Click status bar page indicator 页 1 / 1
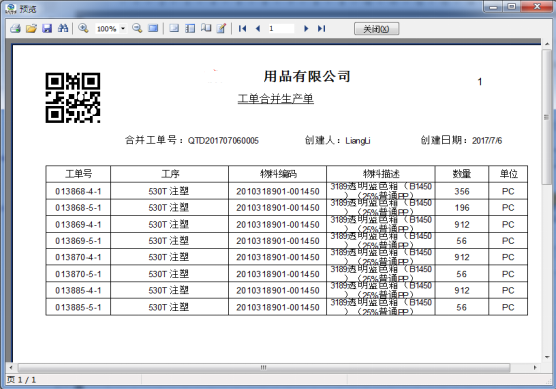Viewport: 556px width, 389px height. coord(21,380)
